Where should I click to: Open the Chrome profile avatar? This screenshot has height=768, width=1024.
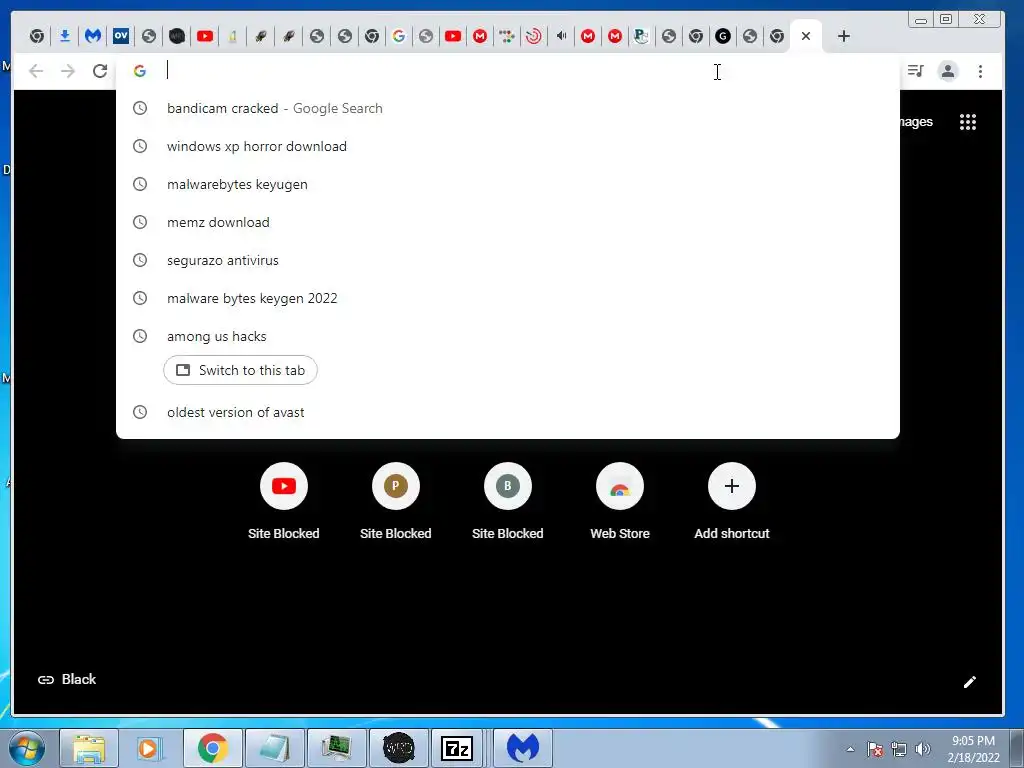948,71
